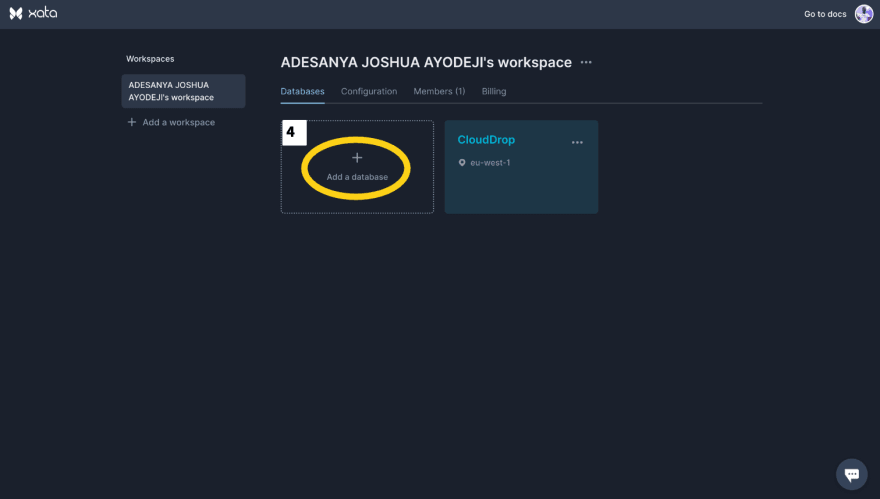Image resolution: width=880 pixels, height=499 pixels.
Task: Open the Members (1) tab
Action: [x=439, y=91]
